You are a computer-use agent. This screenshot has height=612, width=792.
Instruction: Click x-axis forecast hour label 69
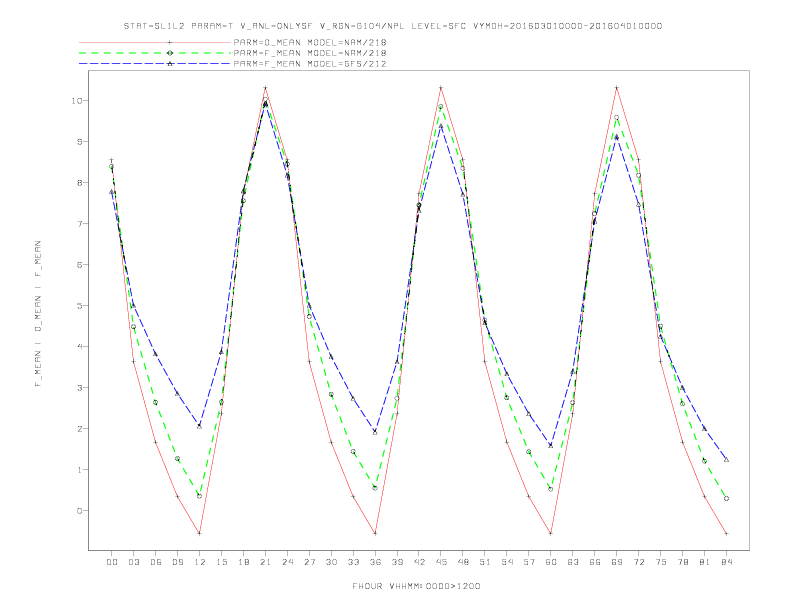[x=617, y=562]
